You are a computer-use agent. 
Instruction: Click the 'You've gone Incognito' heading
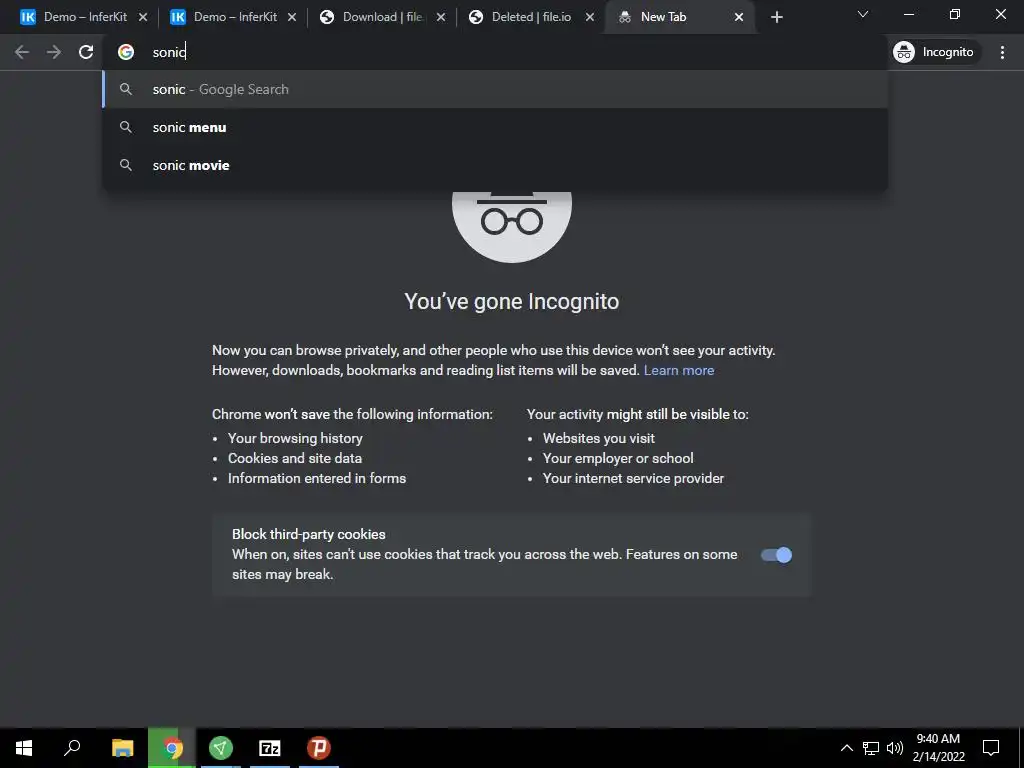click(511, 302)
